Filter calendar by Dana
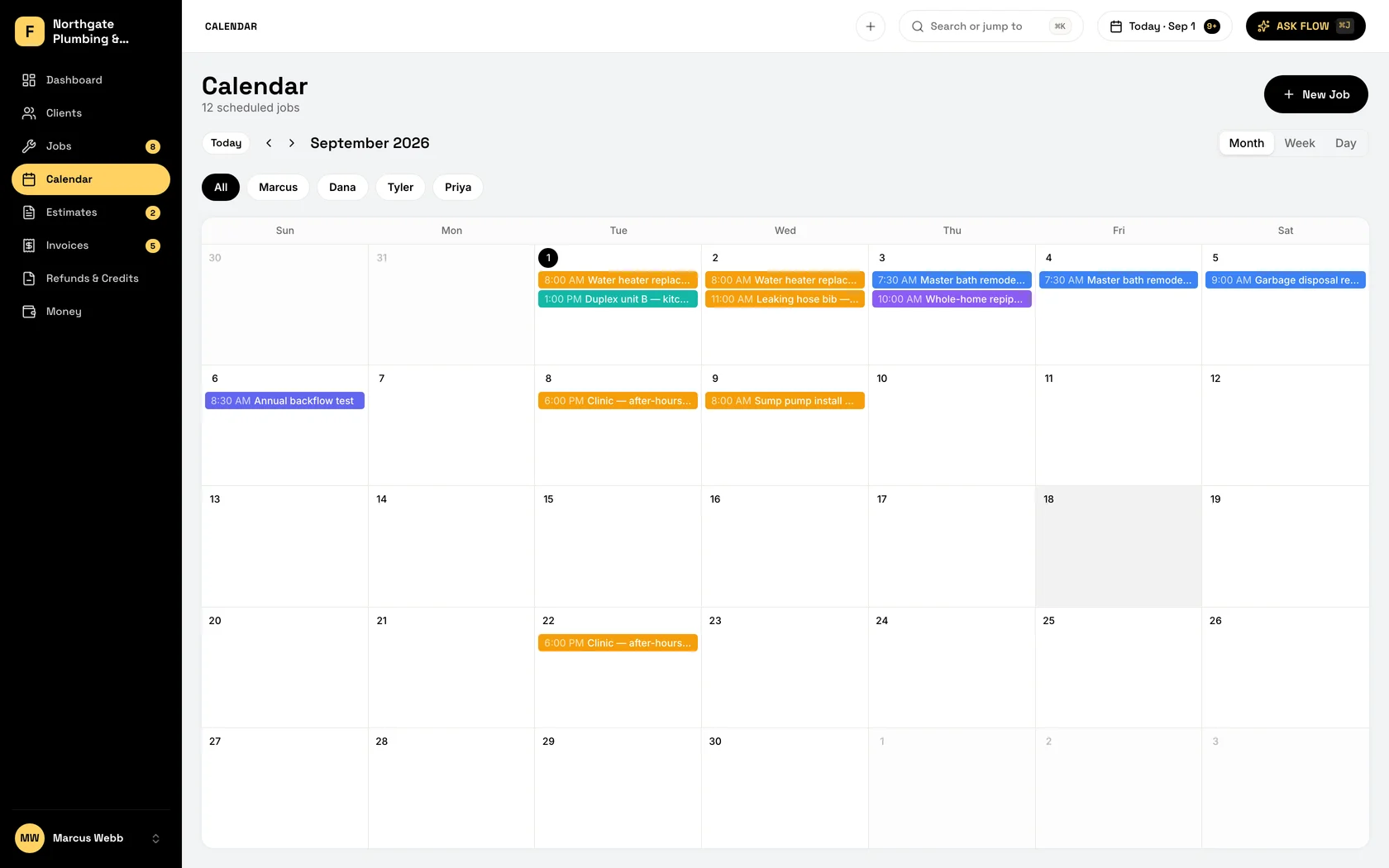 click(342, 188)
